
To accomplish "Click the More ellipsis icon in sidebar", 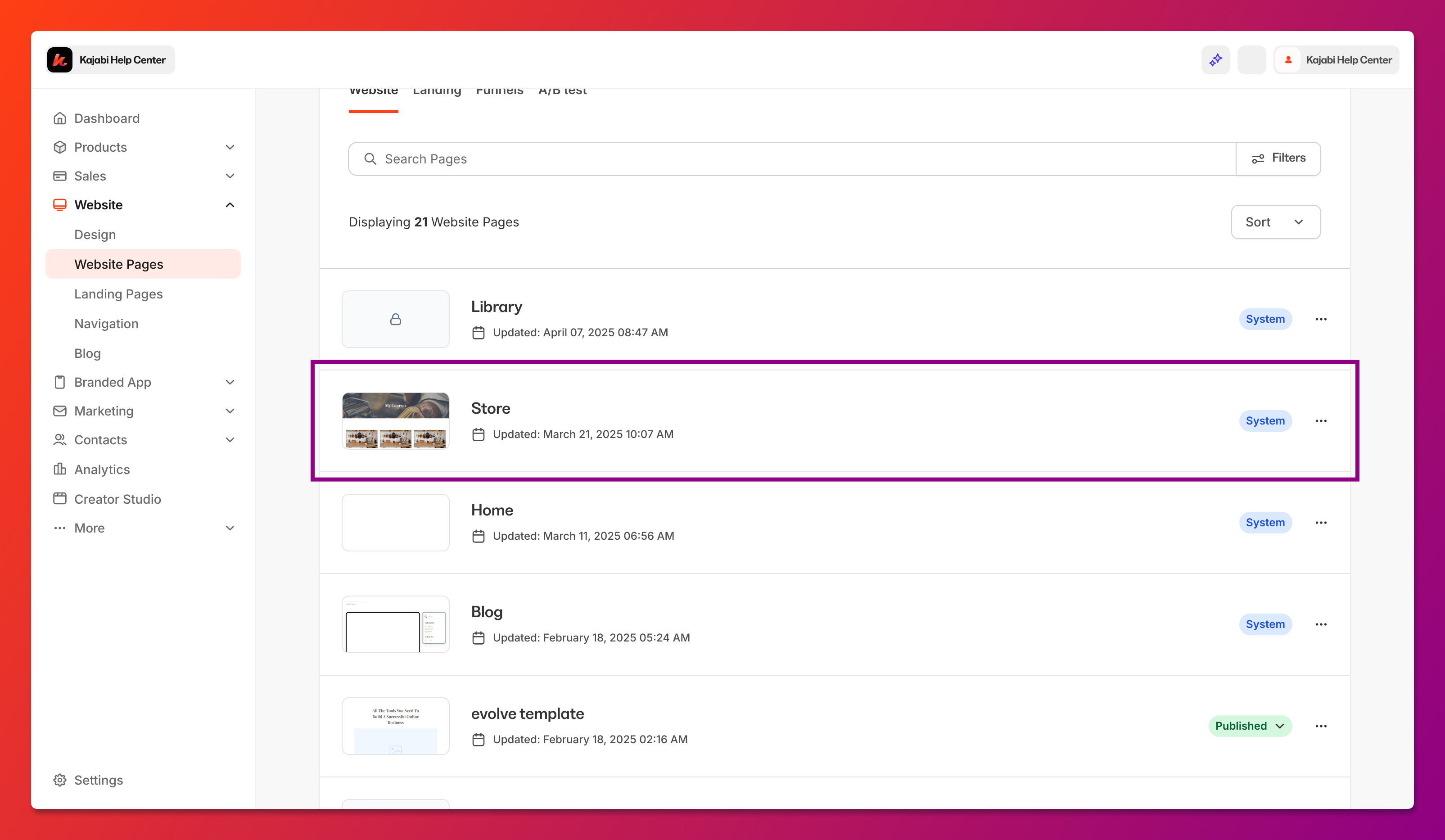I will tap(59, 528).
